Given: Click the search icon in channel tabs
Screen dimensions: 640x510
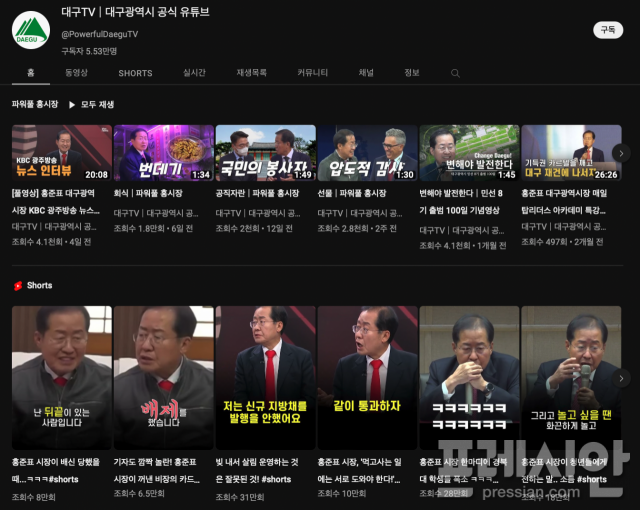Looking at the screenshot, I should pyautogui.click(x=455, y=73).
